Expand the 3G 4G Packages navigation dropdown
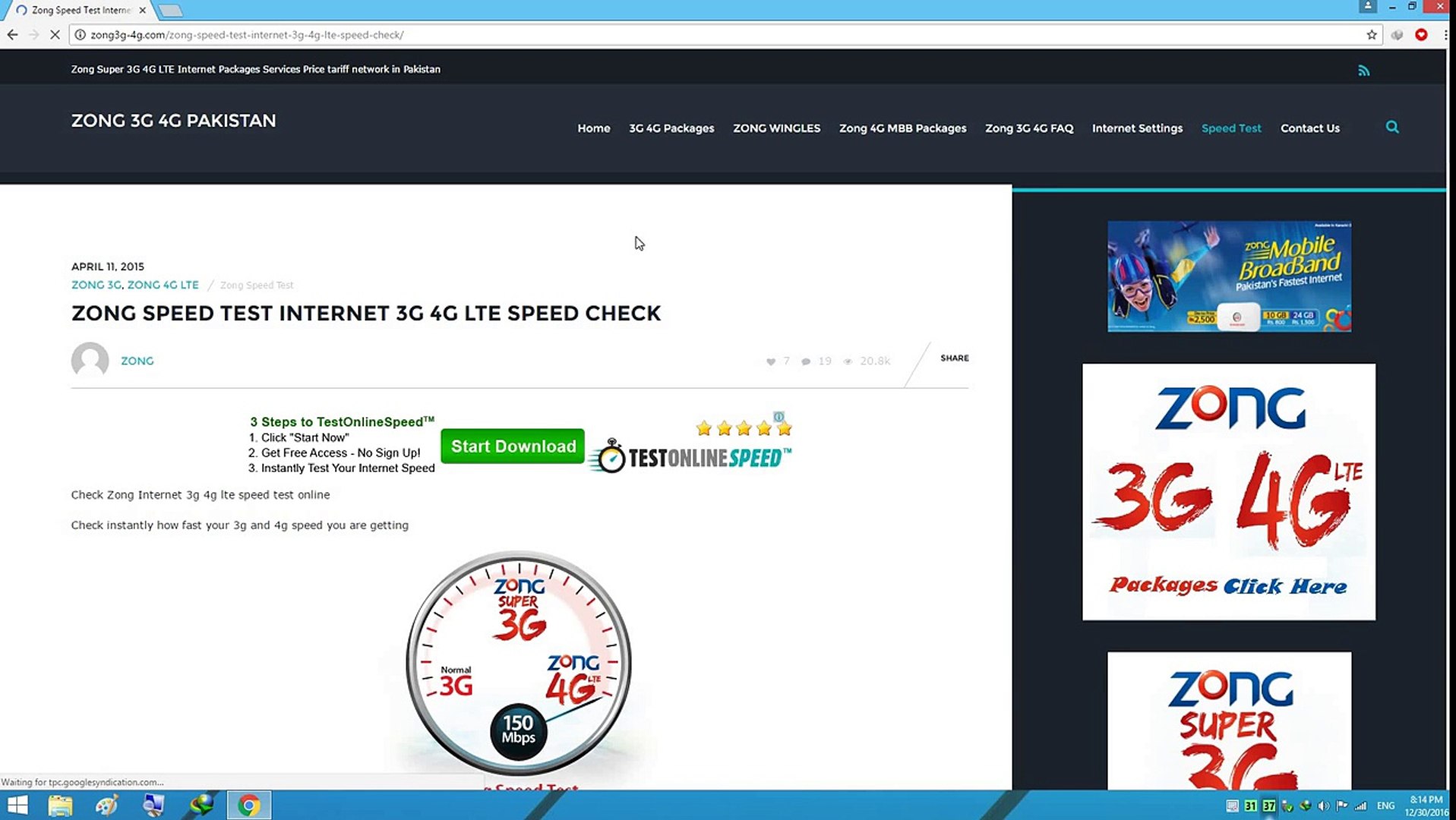1456x820 pixels. (671, 128)
